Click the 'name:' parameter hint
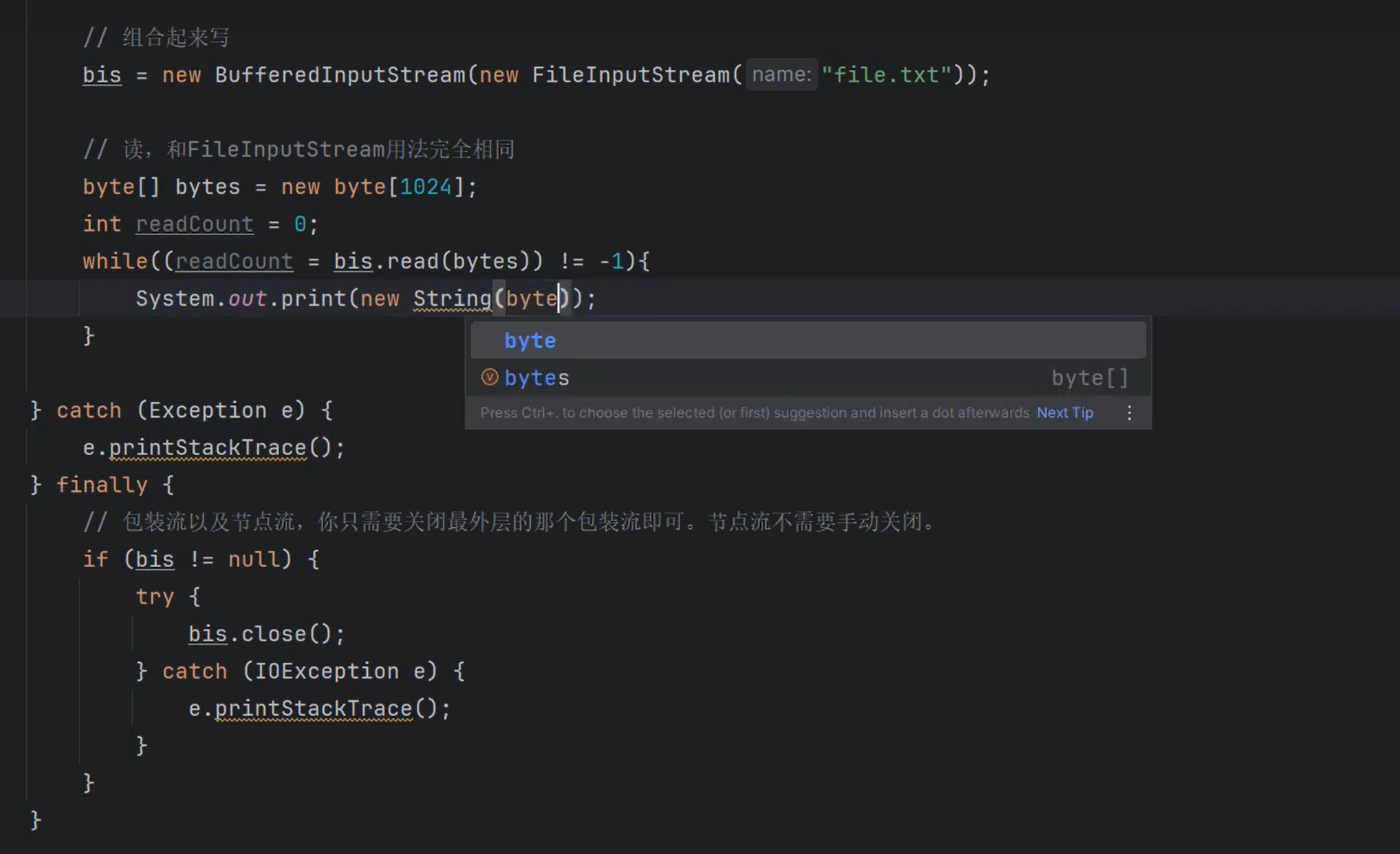This screenshot has height=854, width=1400. (782, 74)
